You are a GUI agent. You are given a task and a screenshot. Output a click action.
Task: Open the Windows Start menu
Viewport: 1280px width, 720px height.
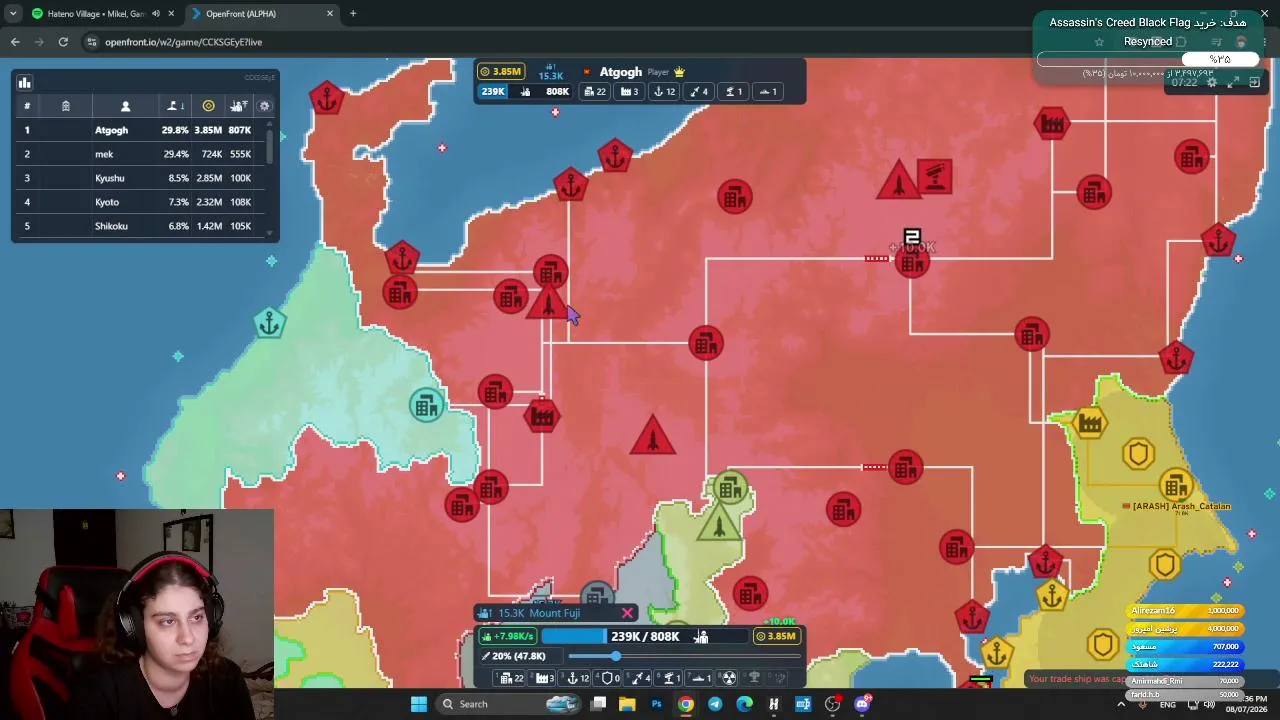[419, 704]
